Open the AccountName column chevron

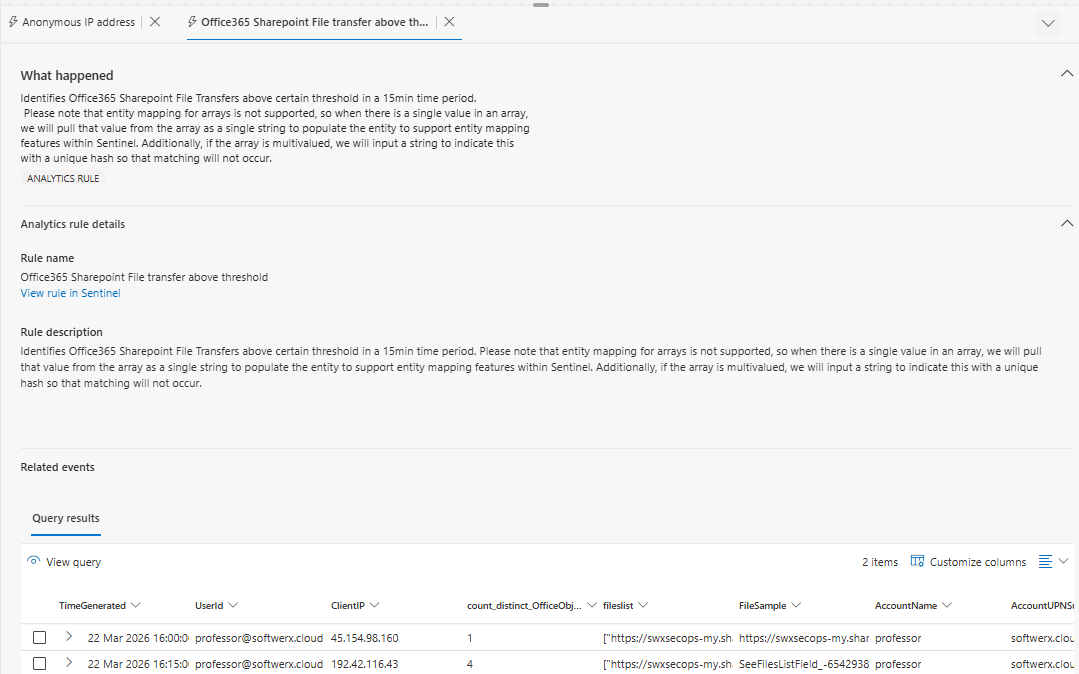[x=947, y=605]
